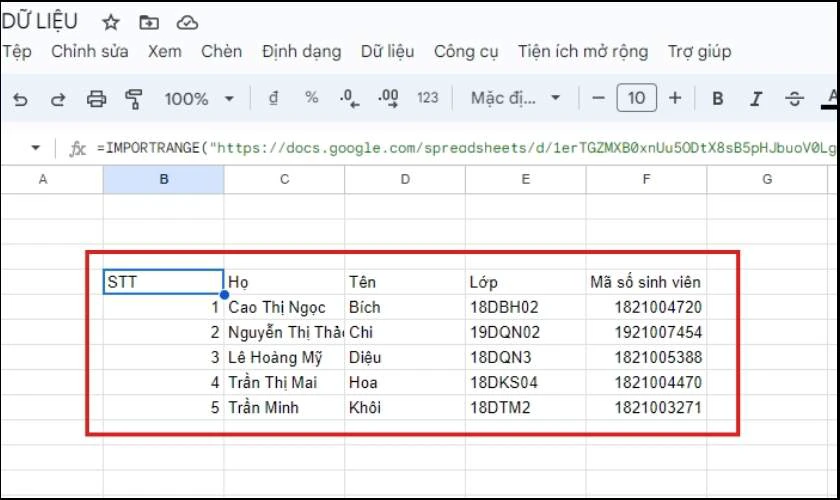Select the Mã số sinh viên cell
840x500 pixels.
(646, 282)
